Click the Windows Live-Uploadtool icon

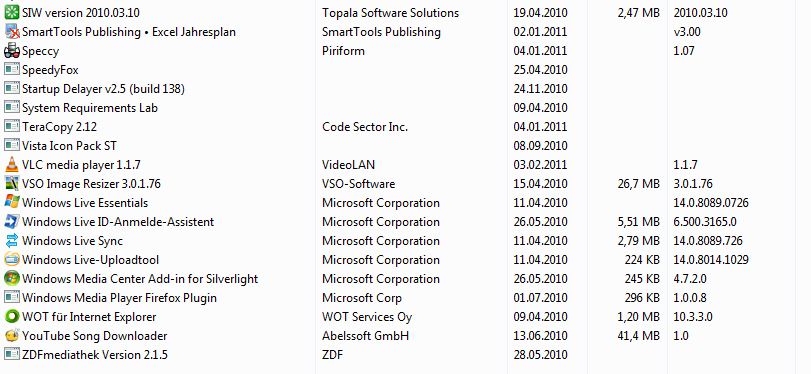point(11,260)
